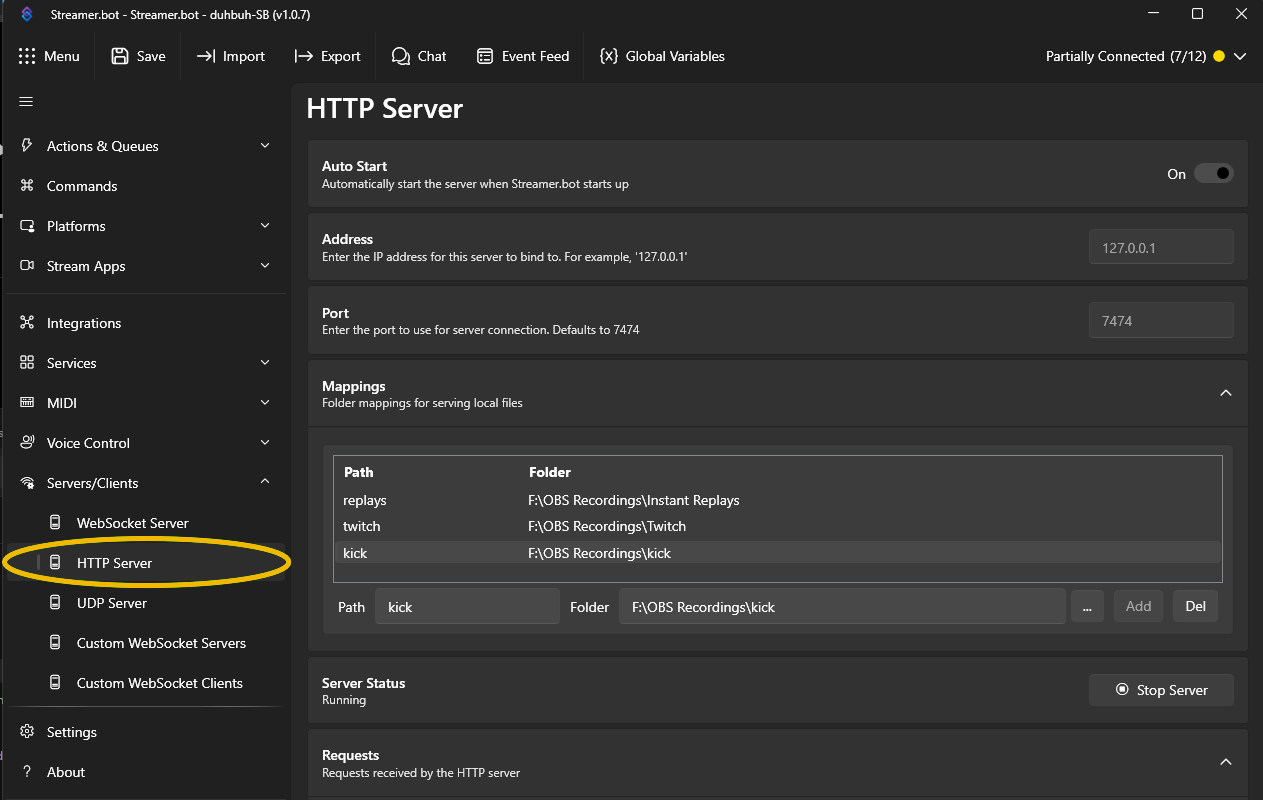Screen dimensions: 1263x800
Task: Click the Port input field
Action: tap(1161, 321)
